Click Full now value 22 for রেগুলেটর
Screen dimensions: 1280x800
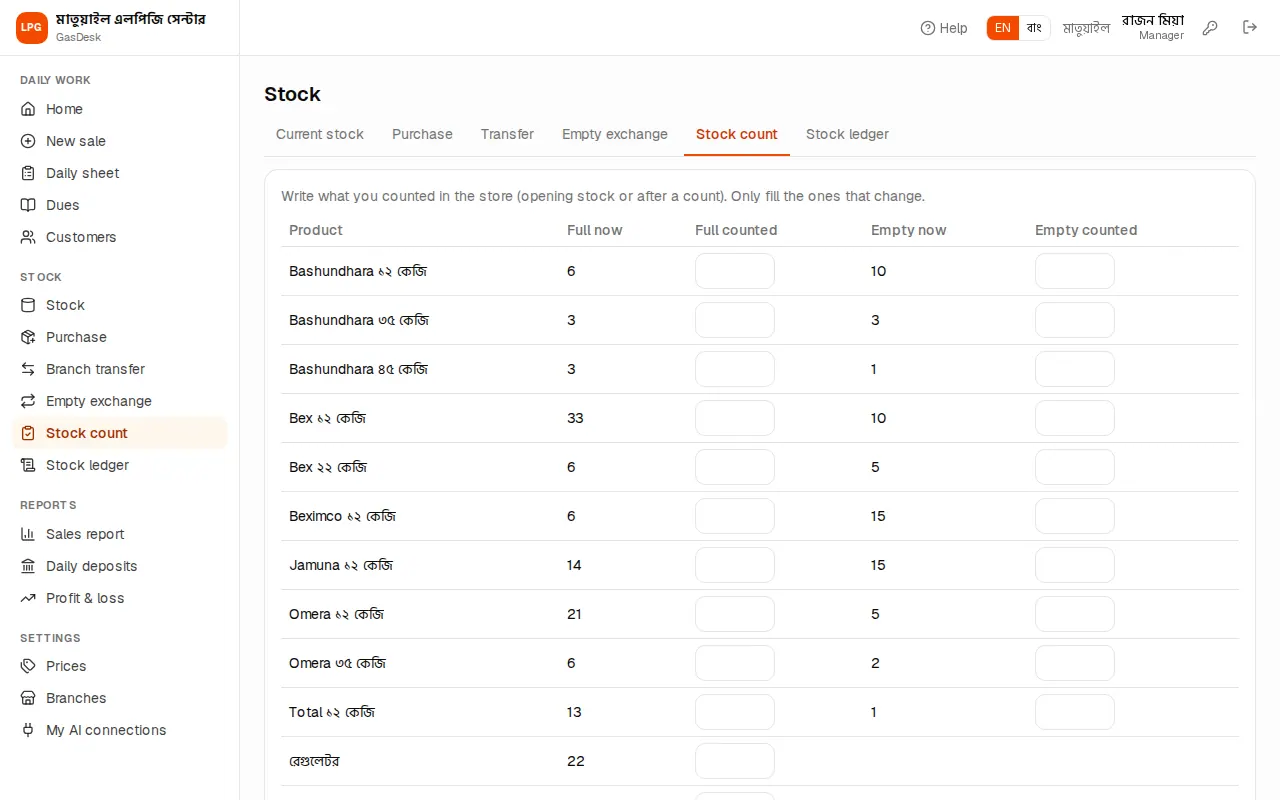[x=576, y=761]
